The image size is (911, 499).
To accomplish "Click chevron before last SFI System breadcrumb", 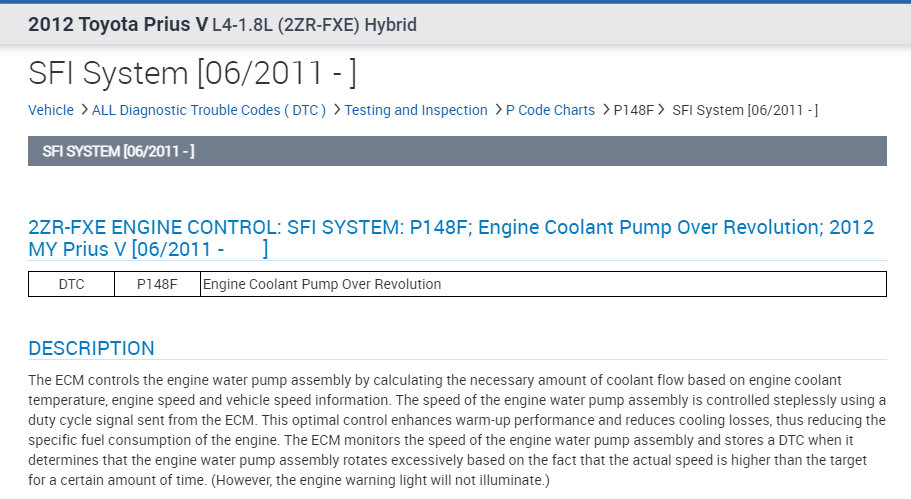I will (663, 110).
